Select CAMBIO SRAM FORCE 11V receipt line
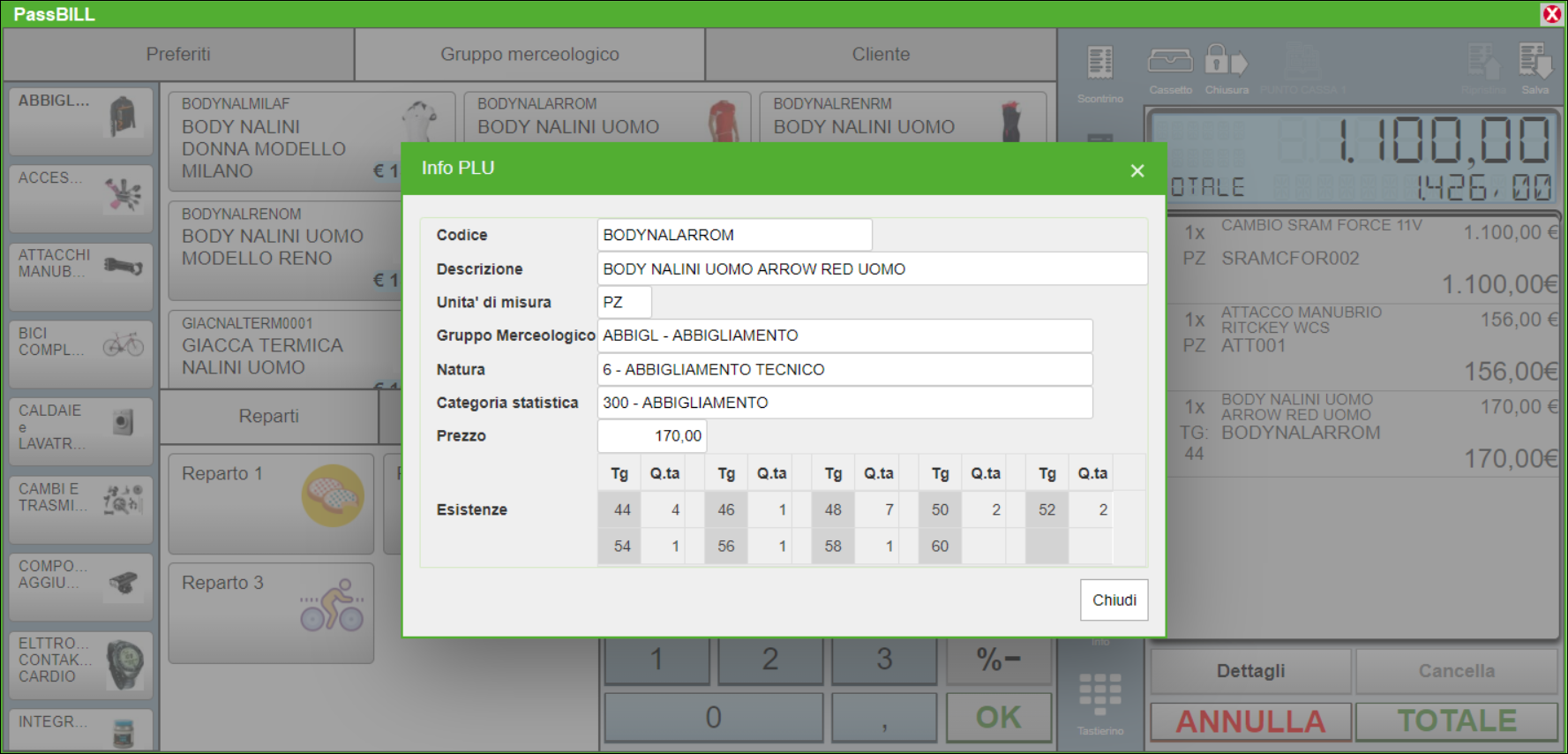 click(x=1365, y=258)
